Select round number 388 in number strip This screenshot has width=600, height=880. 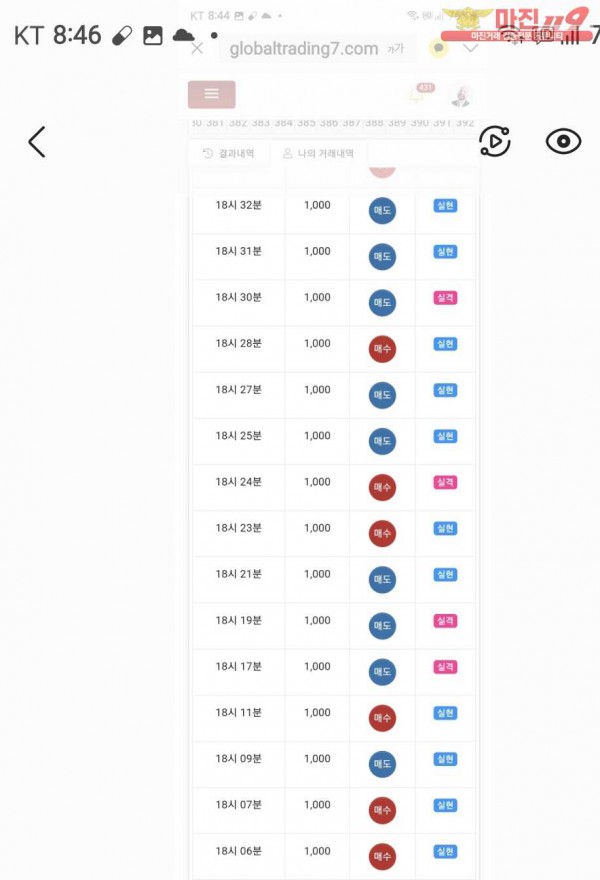point(374,122)
